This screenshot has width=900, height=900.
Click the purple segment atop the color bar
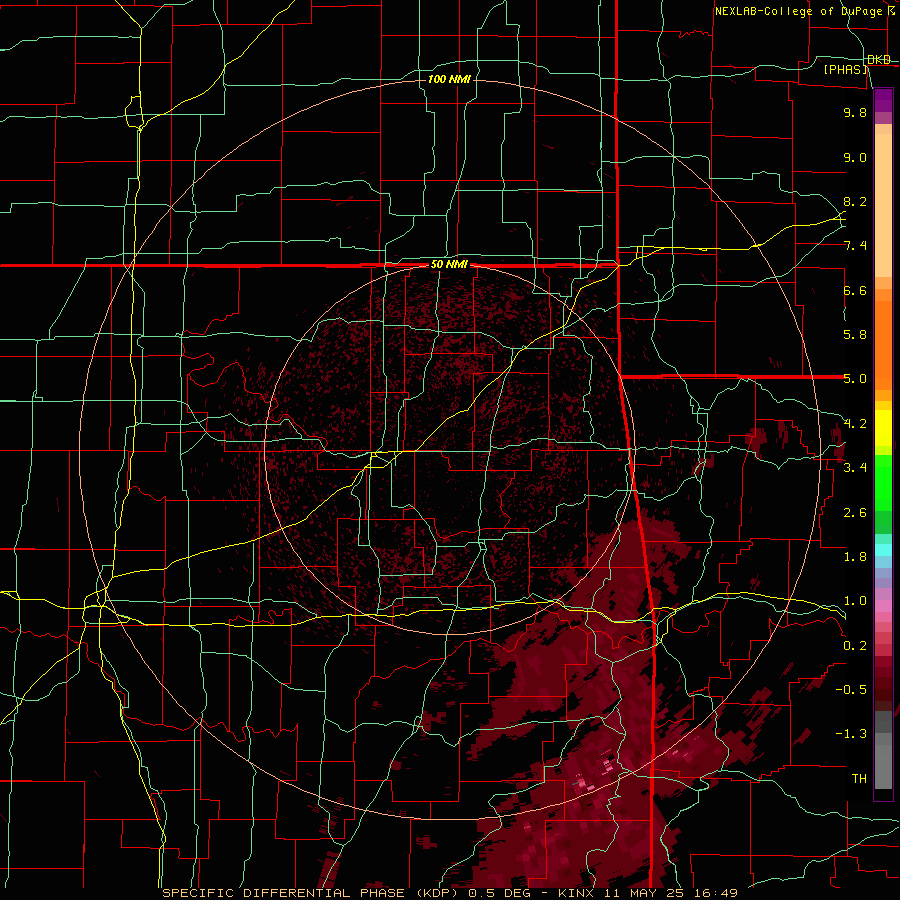[x=883, y=100]
